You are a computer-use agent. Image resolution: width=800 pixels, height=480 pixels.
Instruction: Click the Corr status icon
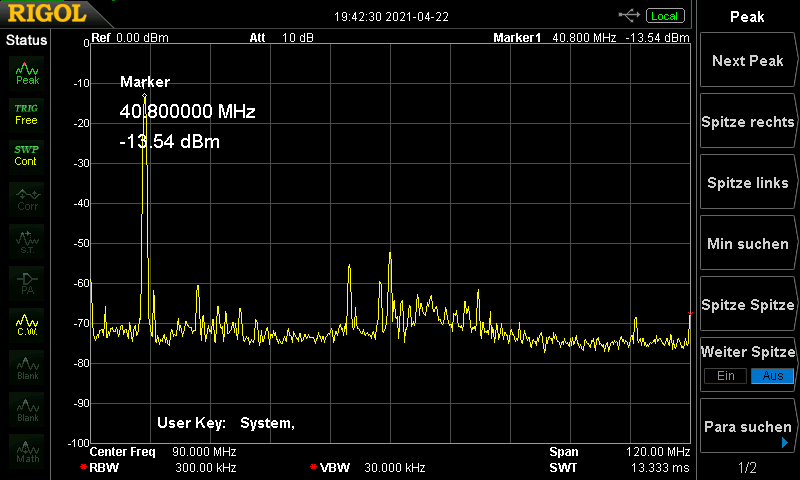pos(27,199)
